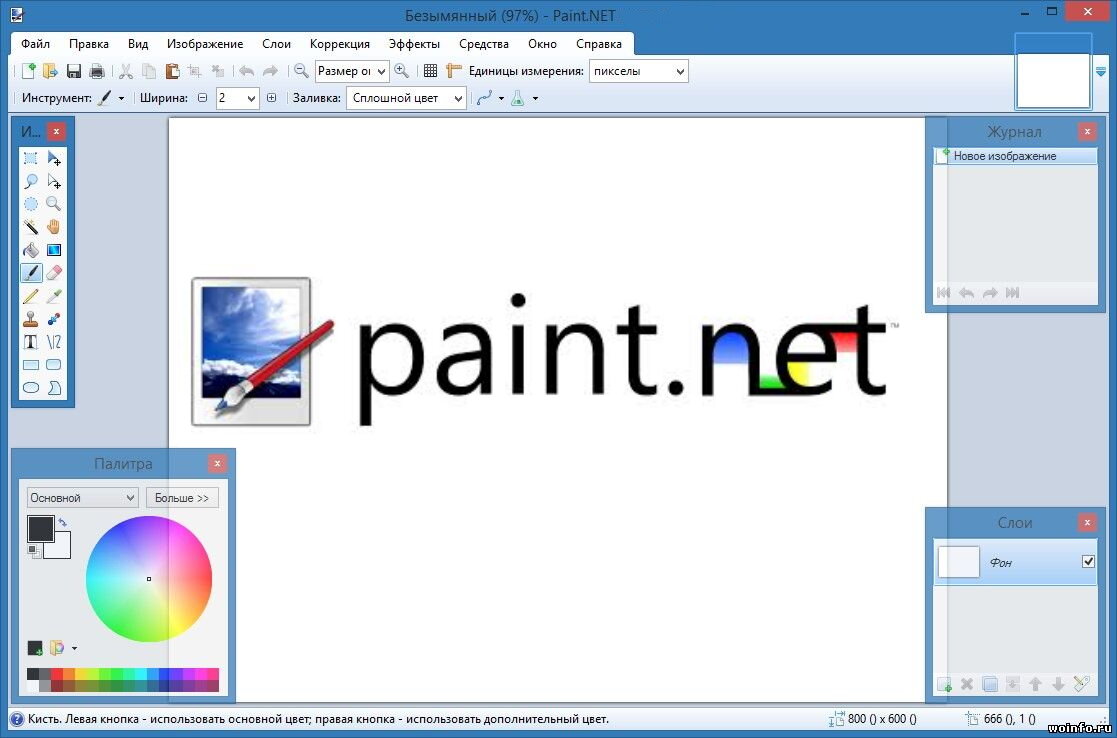
Task: Open the Заливка Сплошной цвет dropdown
Action: pyautogui.click(x=406, y=98)
